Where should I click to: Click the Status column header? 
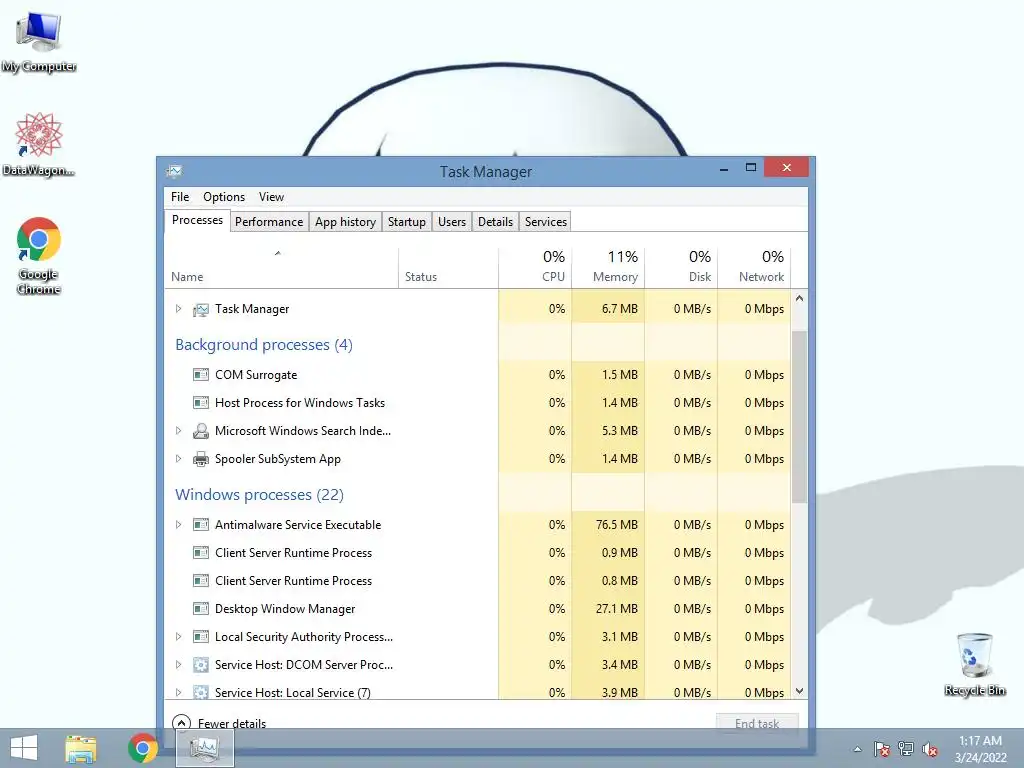tap(448, 268)
